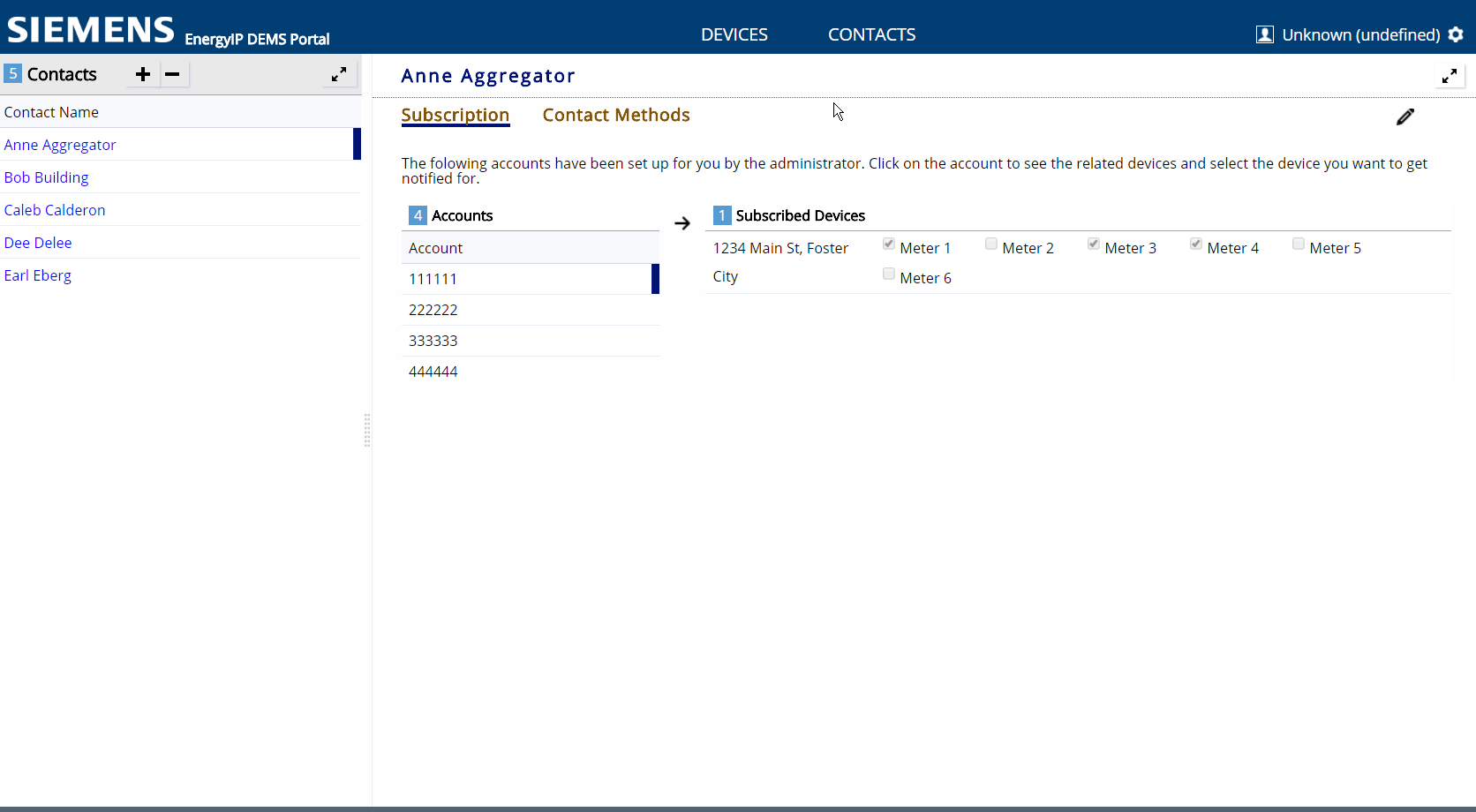Switch to the Subscription tab
Viewport: 1476px width, 812px height.
click(x=456, y=115)
